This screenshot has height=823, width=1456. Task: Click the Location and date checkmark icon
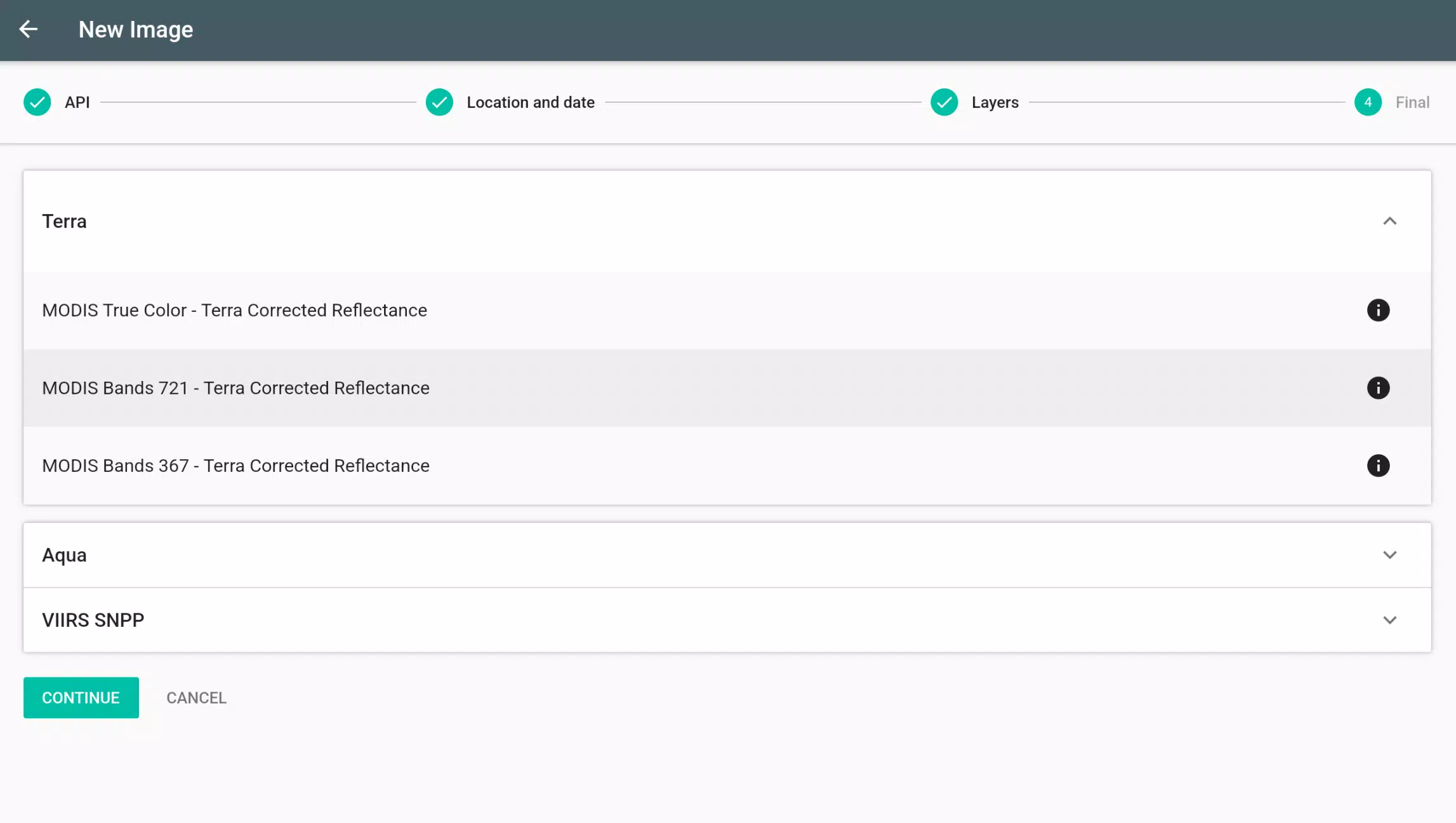click(x=439, y=102)
